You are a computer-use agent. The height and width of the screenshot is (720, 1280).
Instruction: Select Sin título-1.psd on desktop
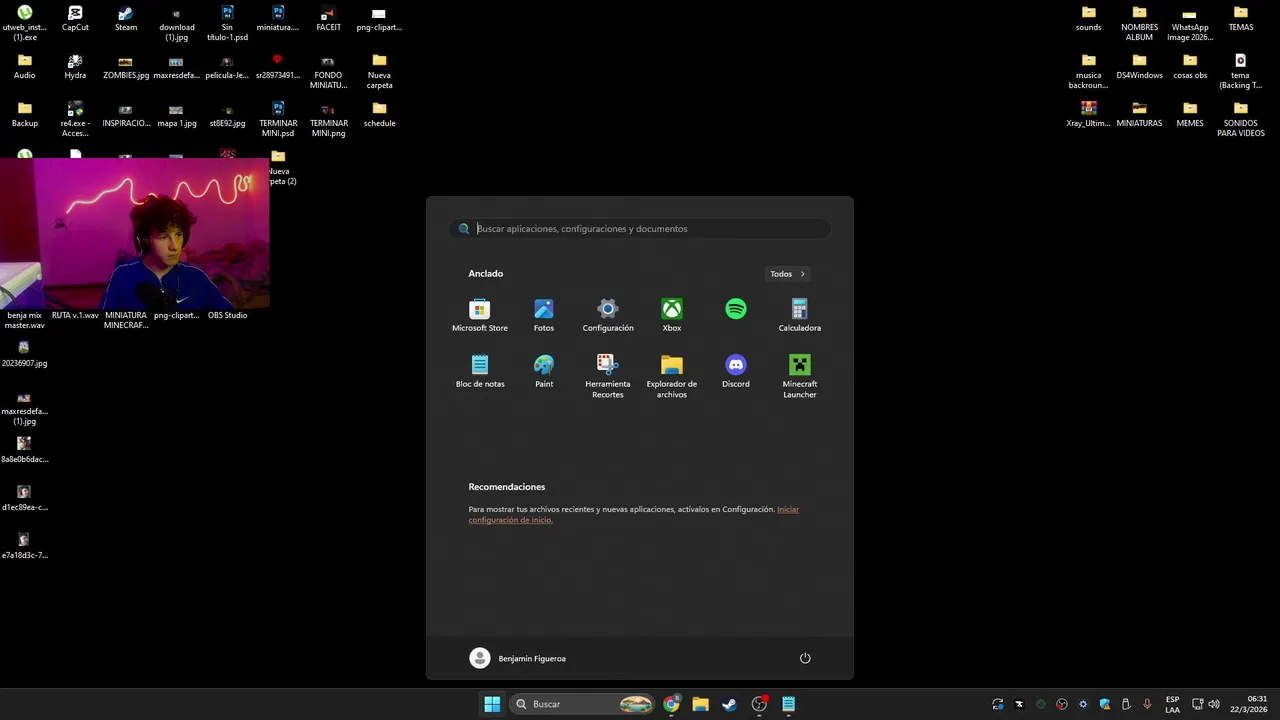[x=227, y=23]
